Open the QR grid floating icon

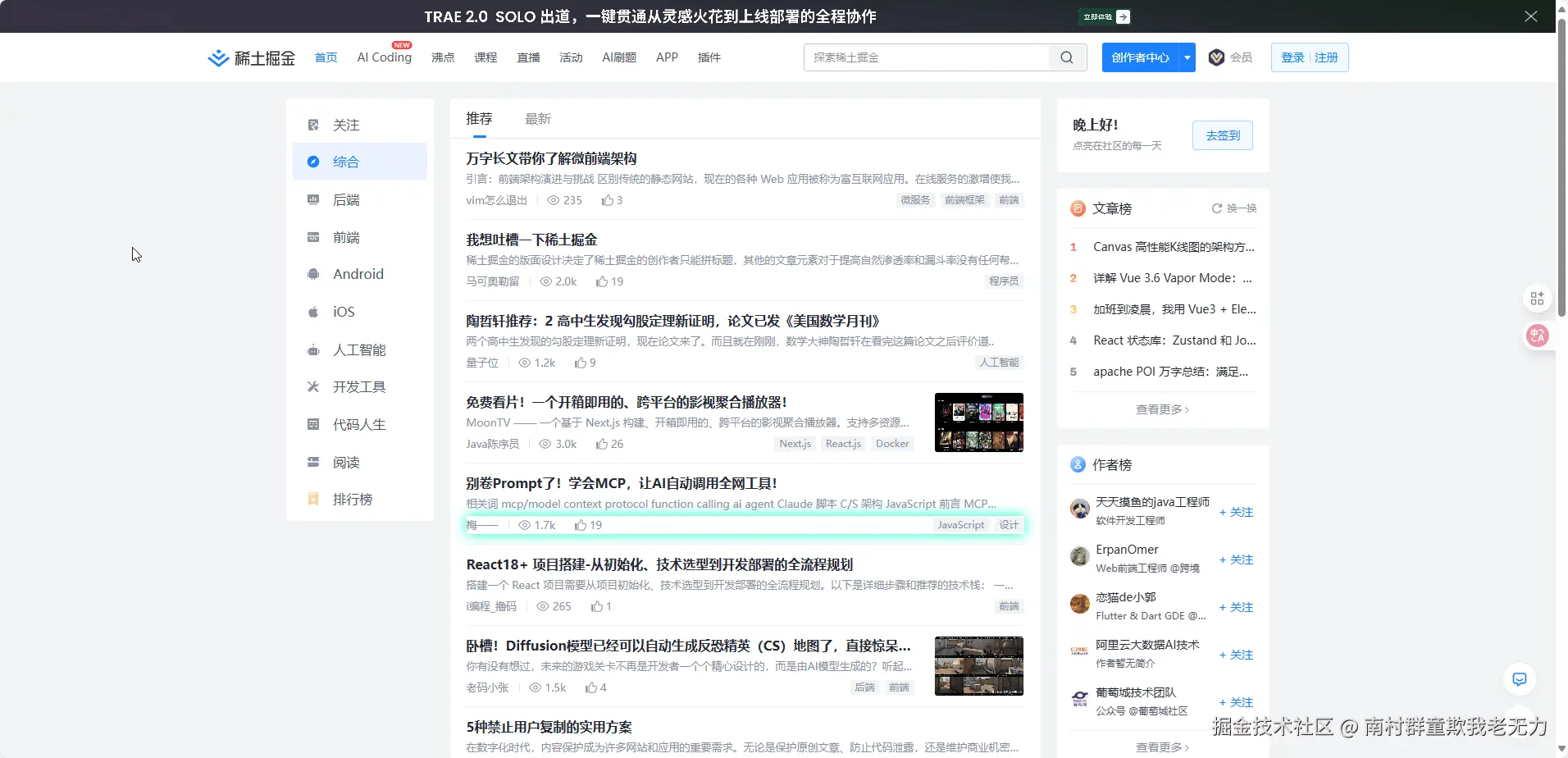tap(1537, 299)
